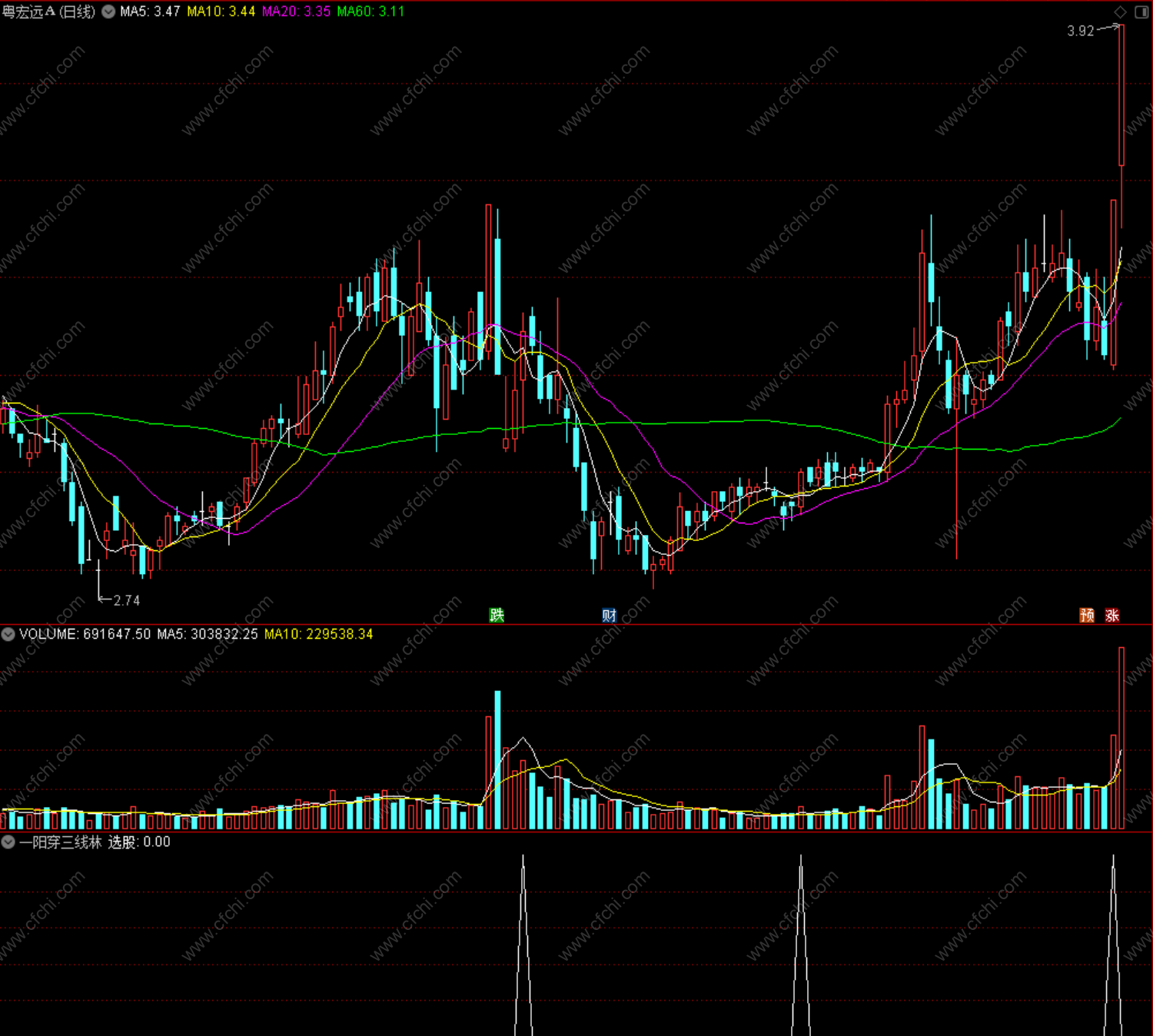
Task: Click the VOLUME: 691647.50 value
Action: 85,634
